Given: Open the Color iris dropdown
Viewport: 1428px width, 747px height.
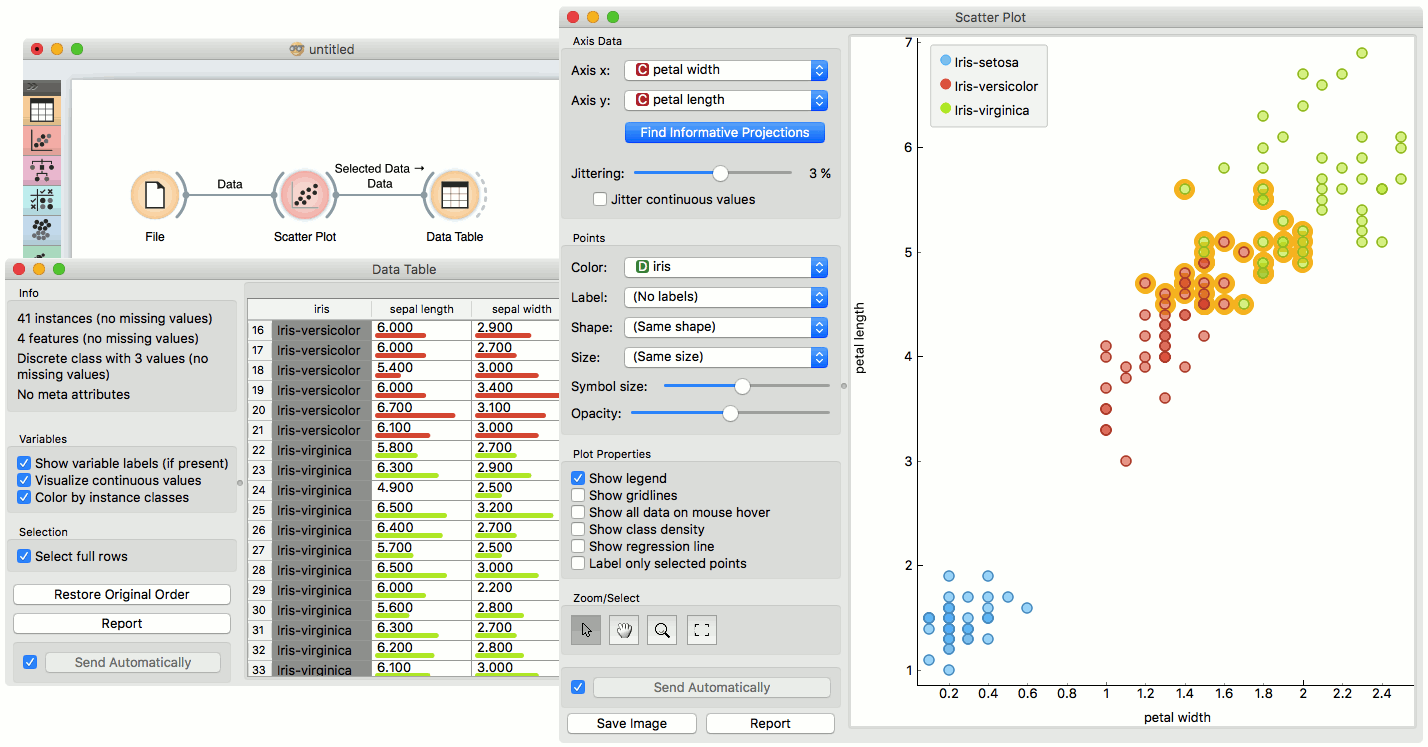Looking at the screenshot, I should (x=726, y=267).
